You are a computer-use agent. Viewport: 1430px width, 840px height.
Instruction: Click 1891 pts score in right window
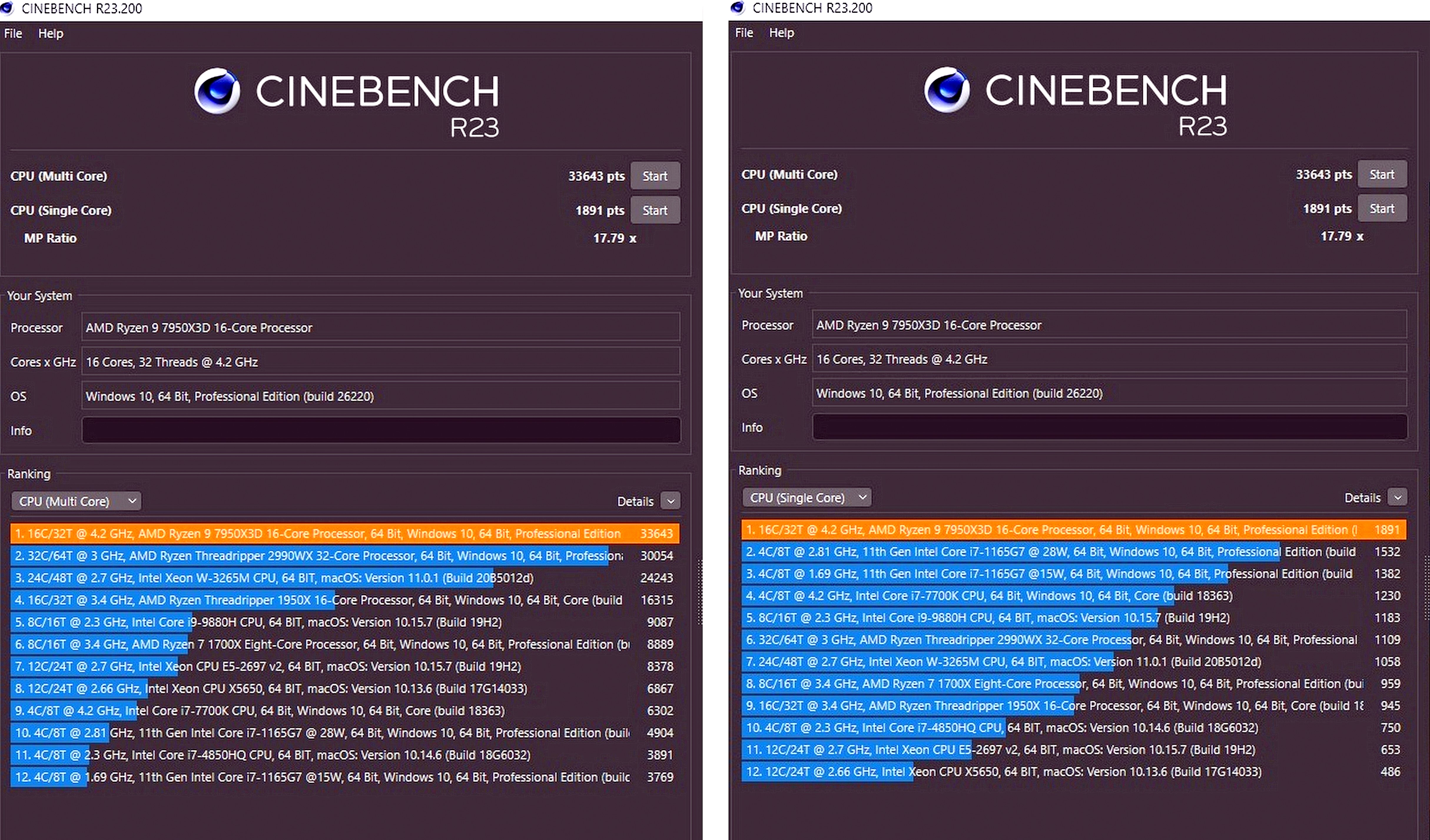[1327, 209]
